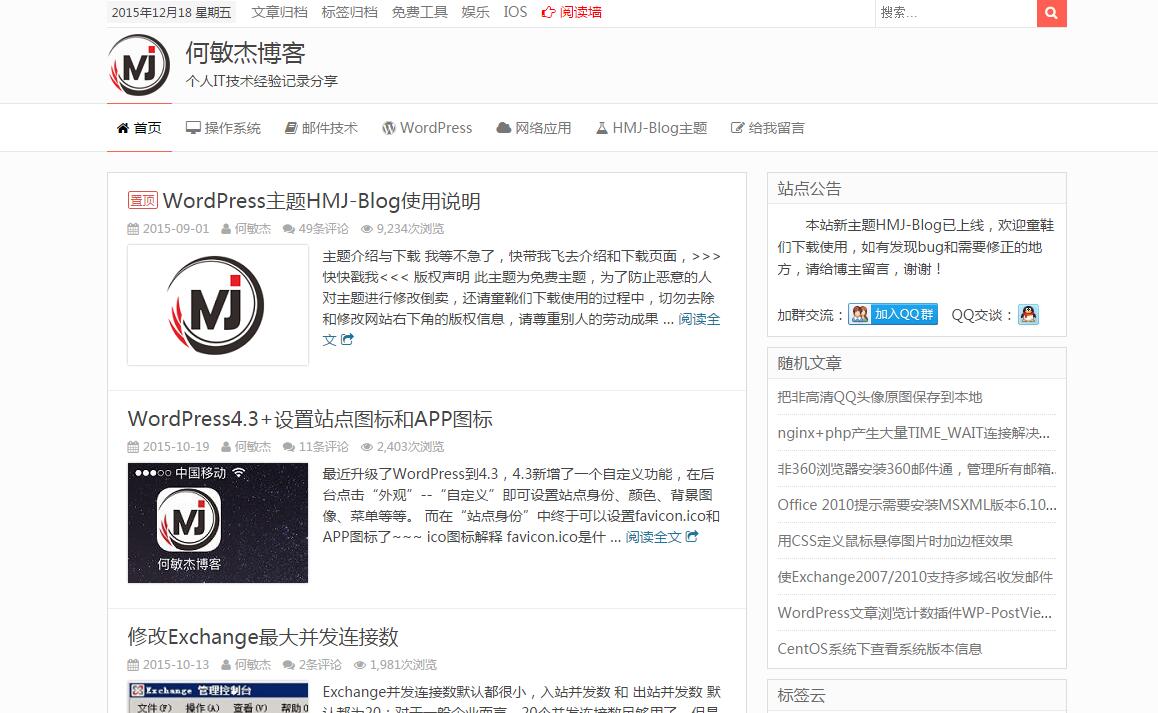
Task: Click comment bubble icon beside 11条评论
Action: click(289, 447)
